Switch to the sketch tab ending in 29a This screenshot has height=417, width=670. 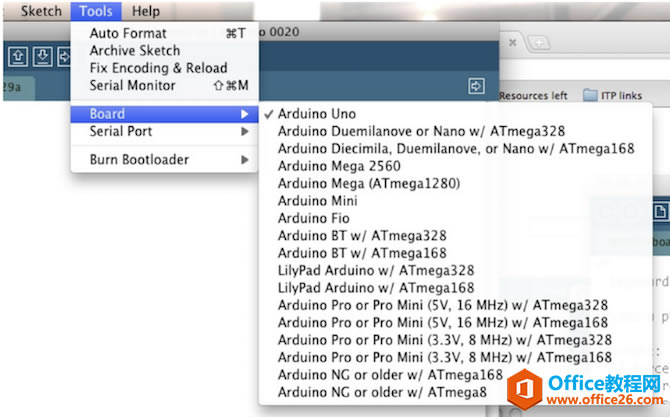tap(18, 88)
